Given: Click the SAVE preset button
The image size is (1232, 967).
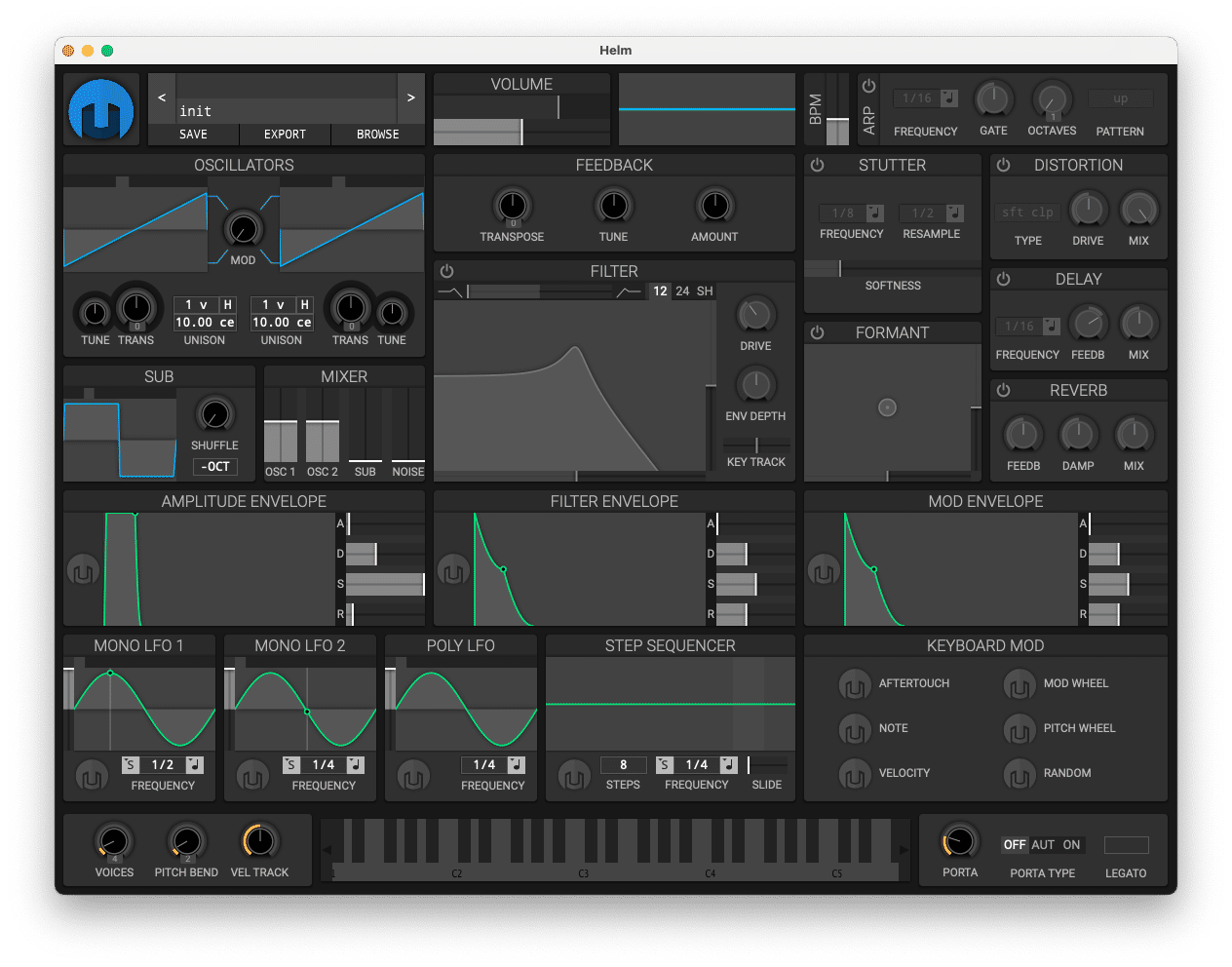Looking at the screenshot, I should coord(193,135).
